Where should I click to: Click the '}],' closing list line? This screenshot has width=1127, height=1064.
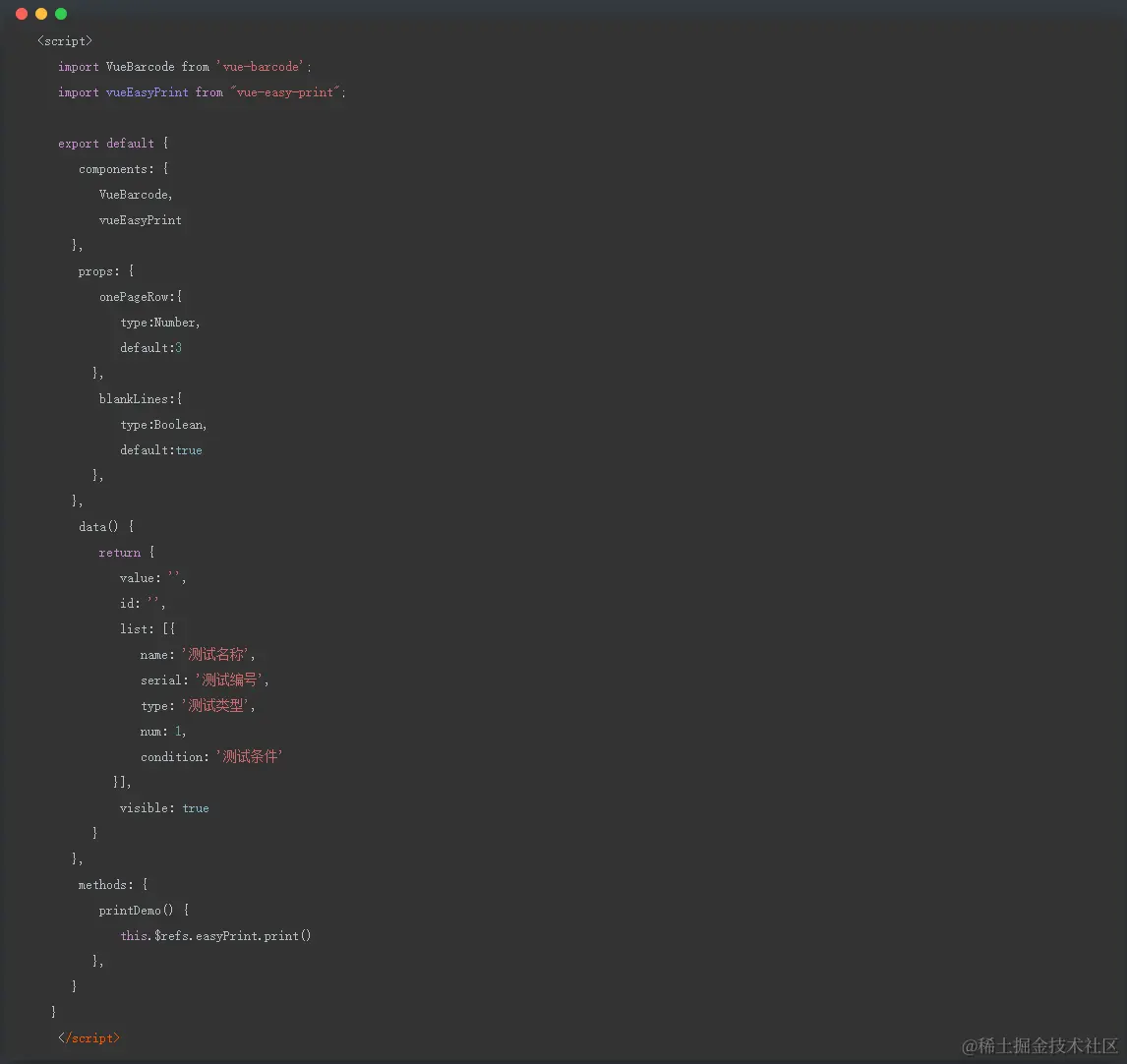[x=122, y=782]
